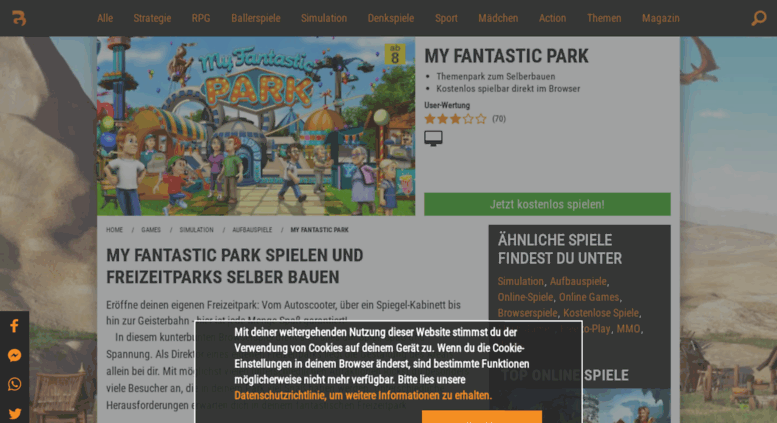Open the Kostenlose Spiele link
The height and width of the screenshot is (423, 777).
point(600,313)
